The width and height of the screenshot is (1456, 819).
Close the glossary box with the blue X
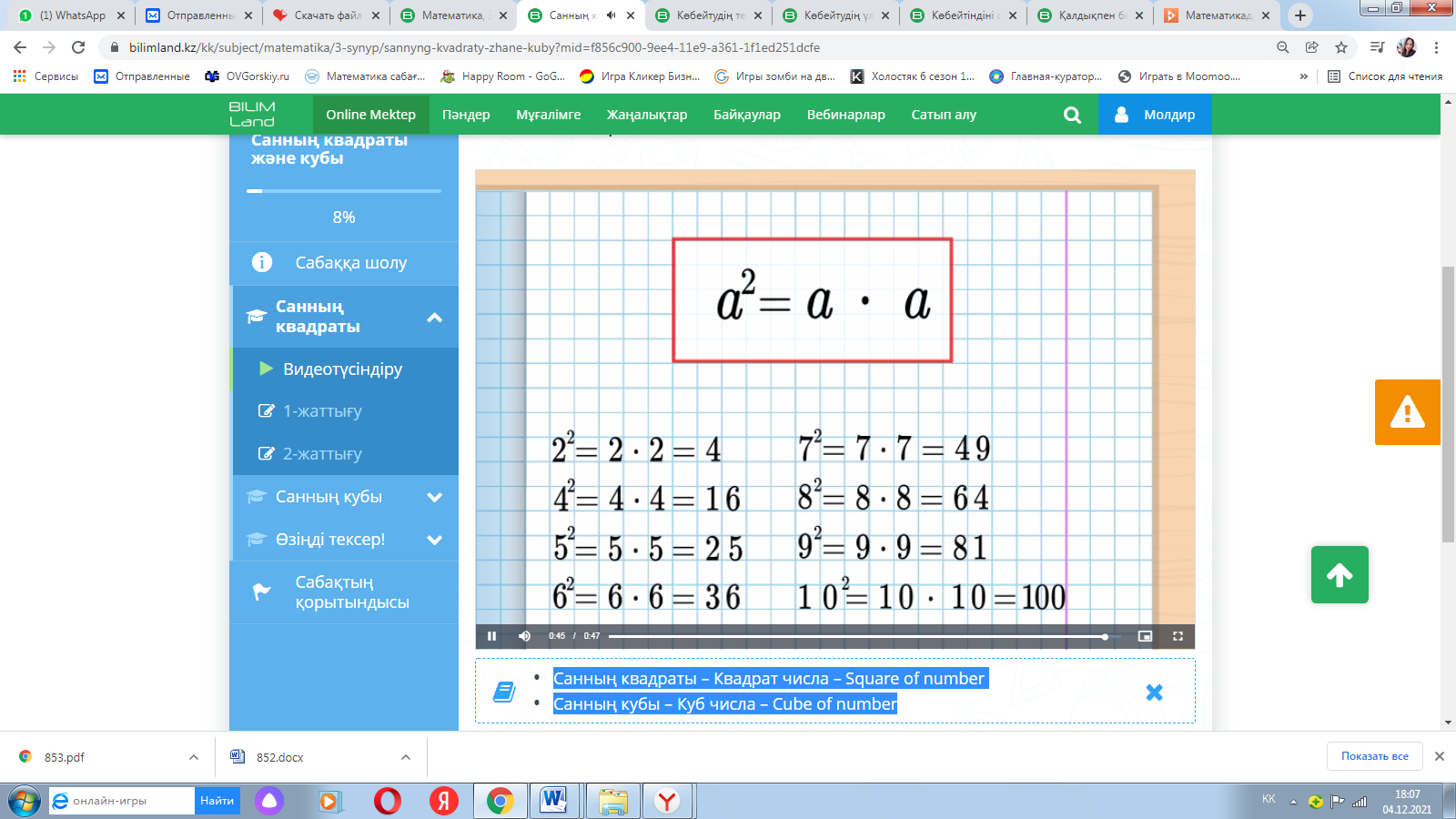pyautogui.click(x=1154, y=693)
